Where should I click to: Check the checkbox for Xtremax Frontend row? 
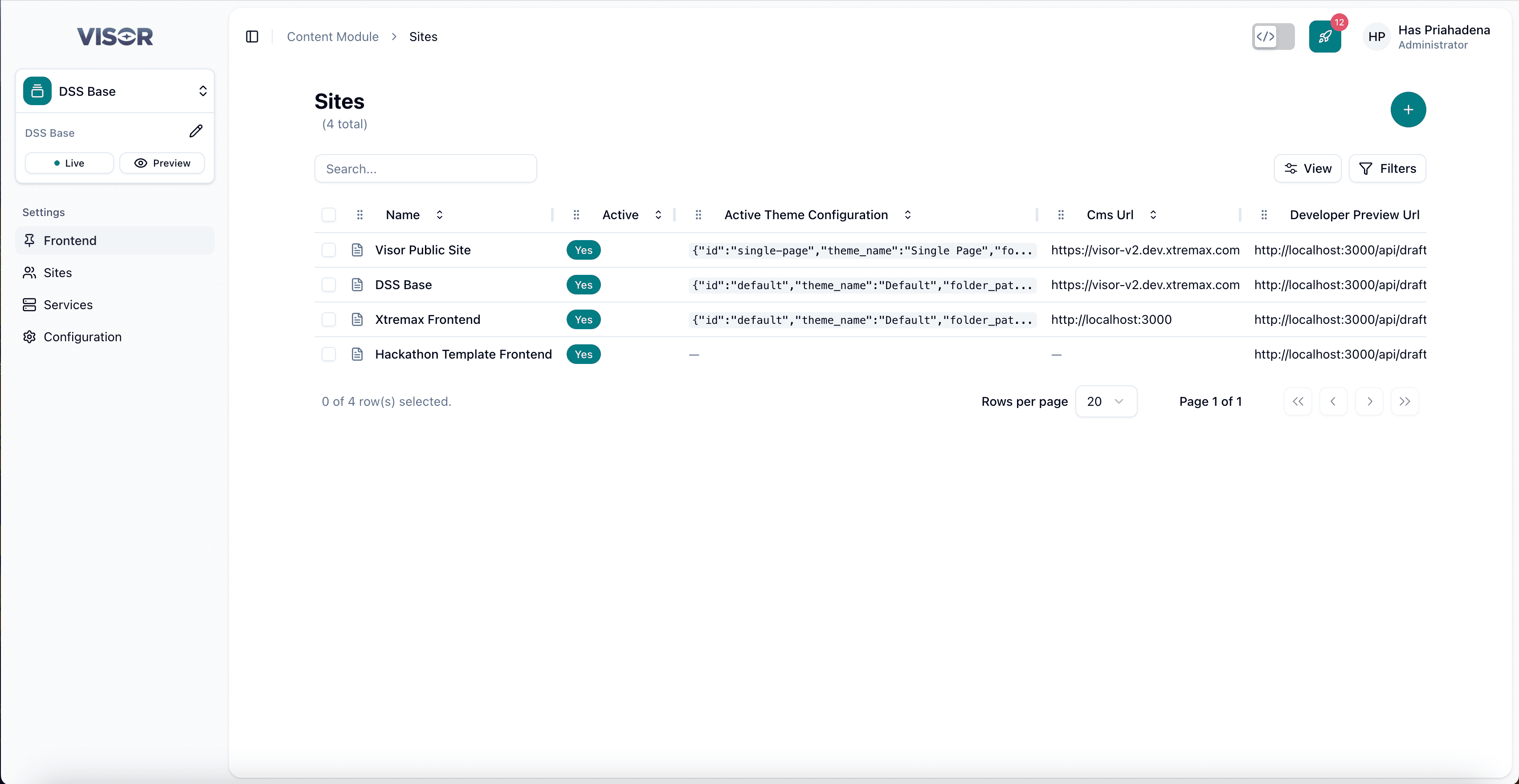click(328, 319)
